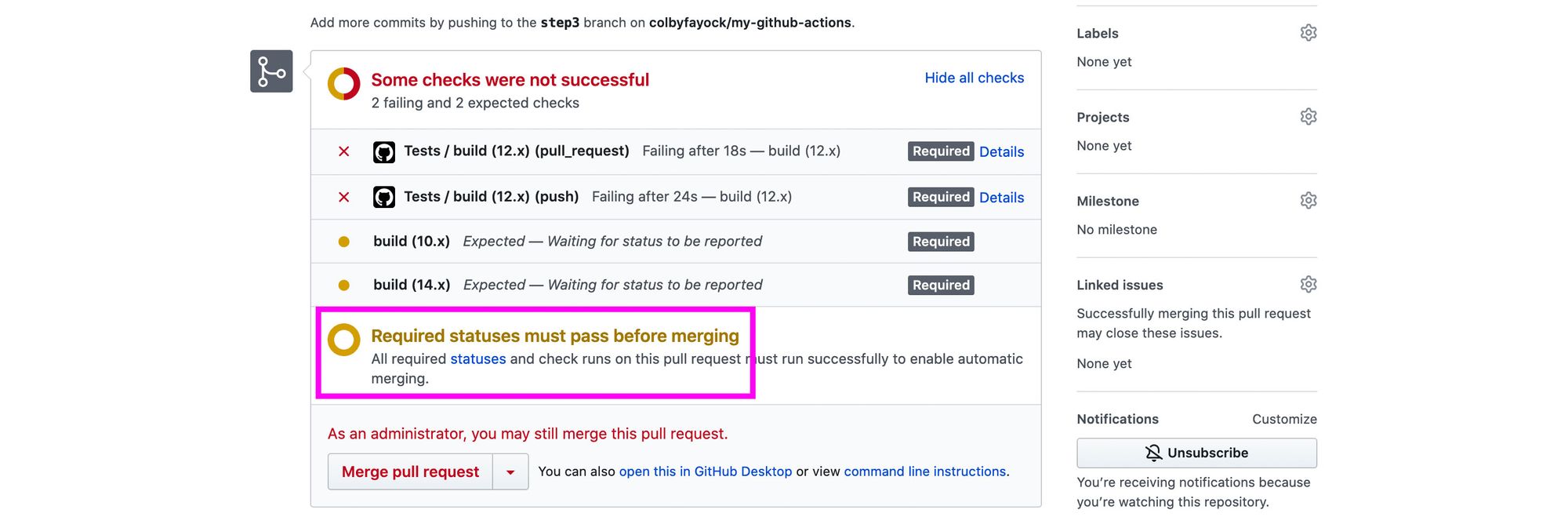Click Customize notifications
Viewport: 1568px width, 524px height.
pos(1284,419)
